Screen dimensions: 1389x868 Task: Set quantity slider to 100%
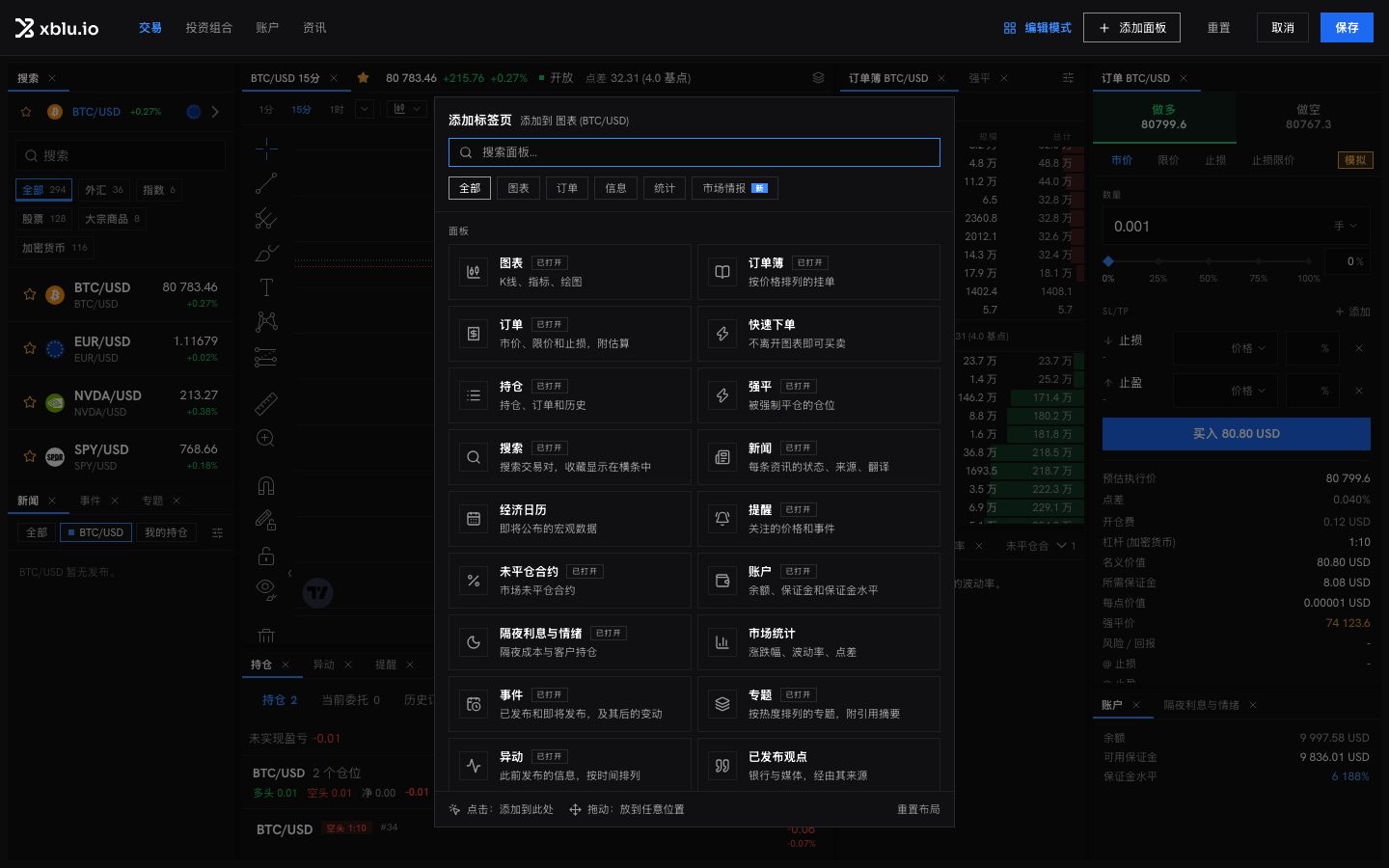(x=1309, y=261)
